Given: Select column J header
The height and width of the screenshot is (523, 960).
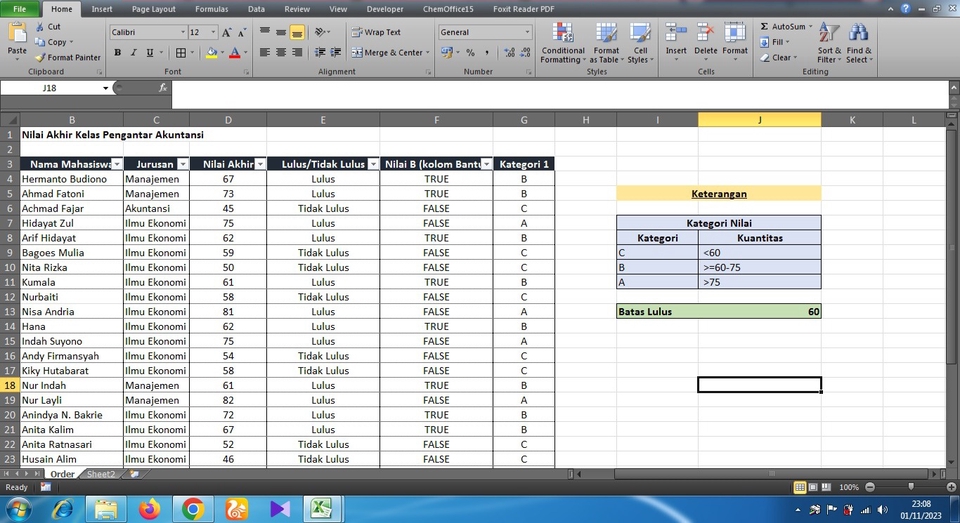Looking at the screenshot, I should click(x=759, y=119).
